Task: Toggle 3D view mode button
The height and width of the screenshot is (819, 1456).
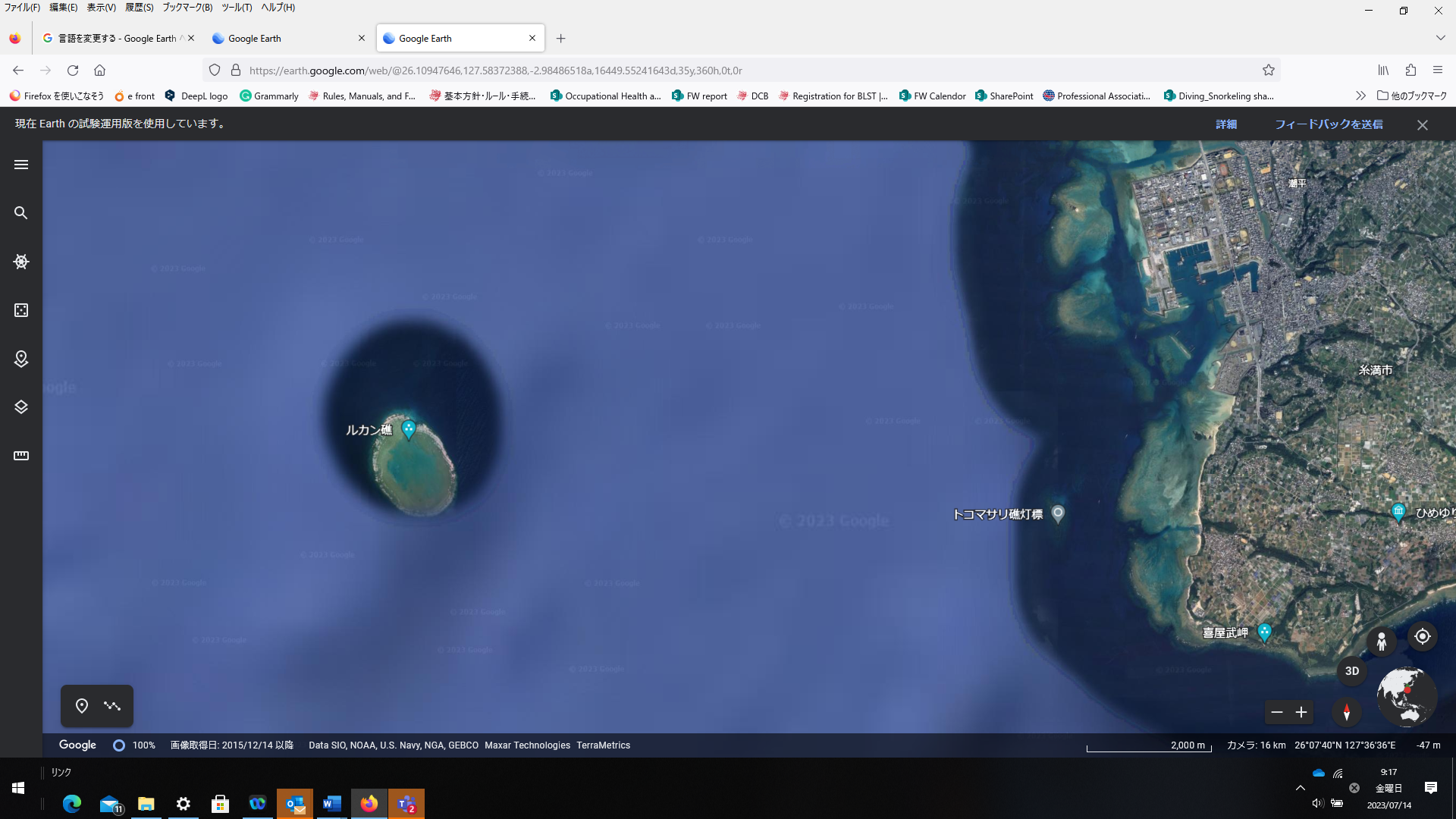Action: [1352, 671]
